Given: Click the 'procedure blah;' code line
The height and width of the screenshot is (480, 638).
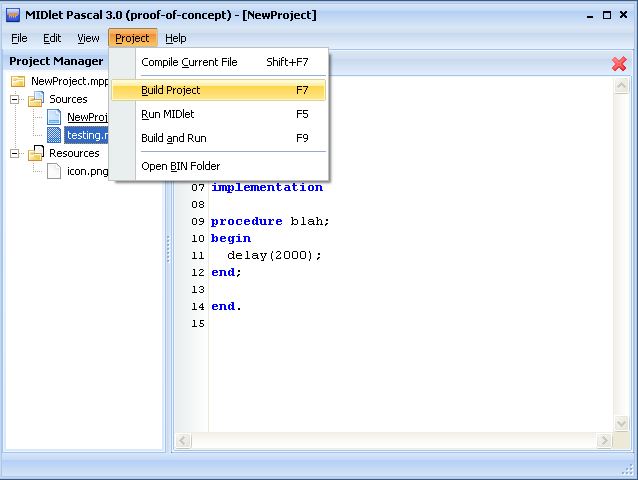Looking at the screenshot, I should [x=270, y=222].
